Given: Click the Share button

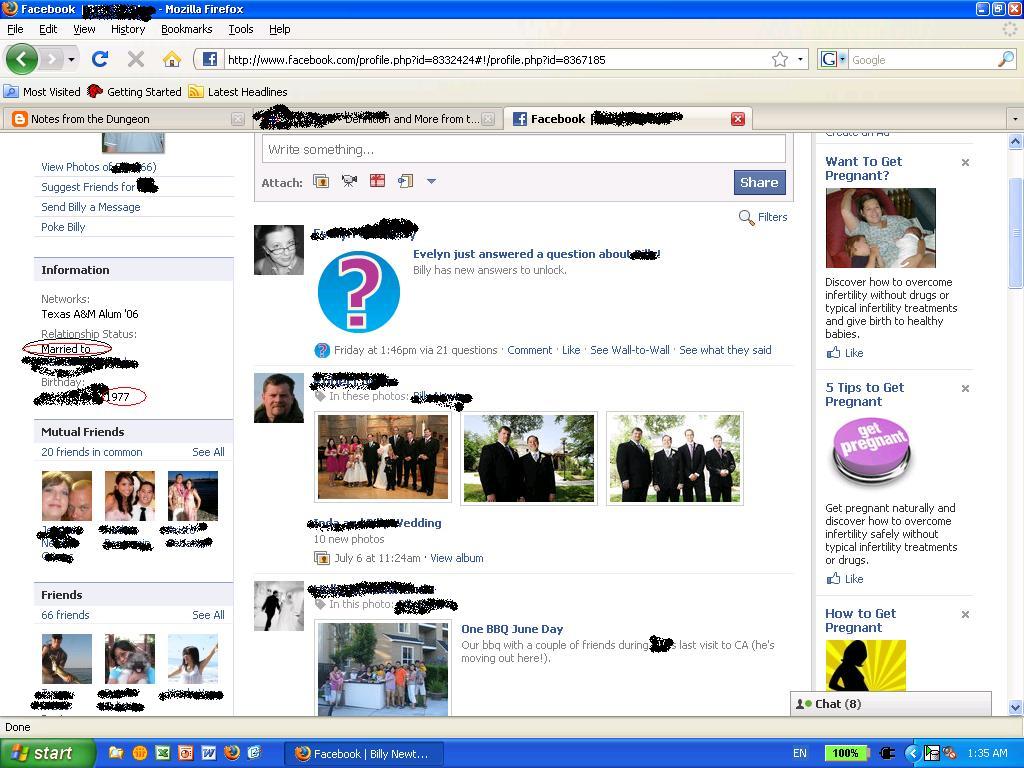Looking at the screenshot, I should point(759,182).
